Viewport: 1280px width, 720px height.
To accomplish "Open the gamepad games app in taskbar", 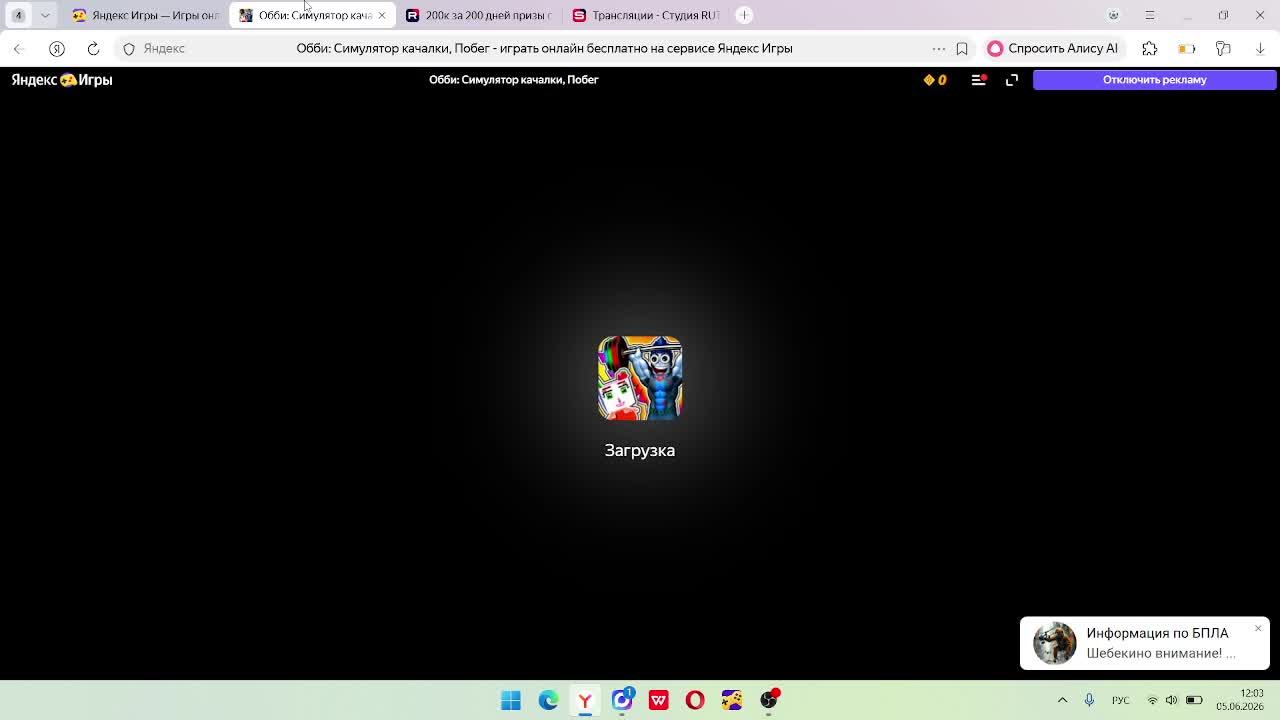I will (x=732, y=700).
